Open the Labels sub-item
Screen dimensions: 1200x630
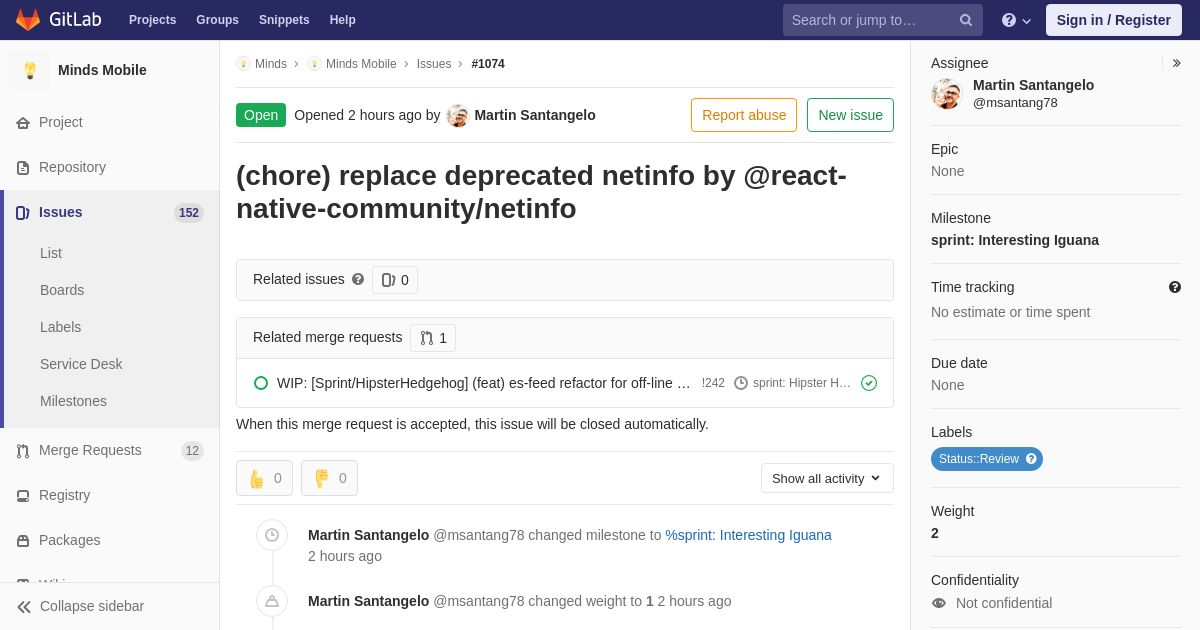point(60,327)
